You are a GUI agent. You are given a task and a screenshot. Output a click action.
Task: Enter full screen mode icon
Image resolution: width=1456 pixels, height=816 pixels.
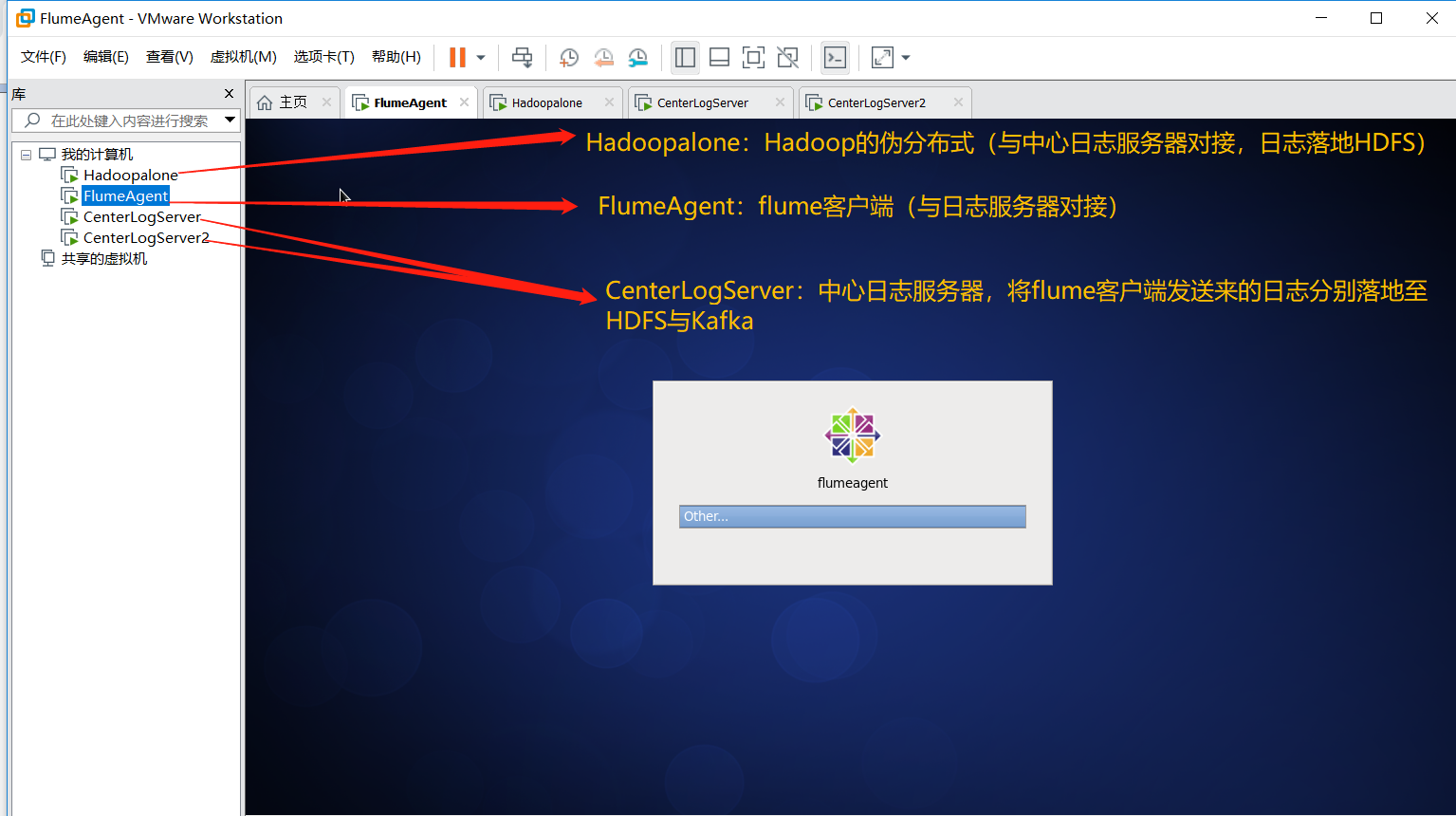coord(753,57)
